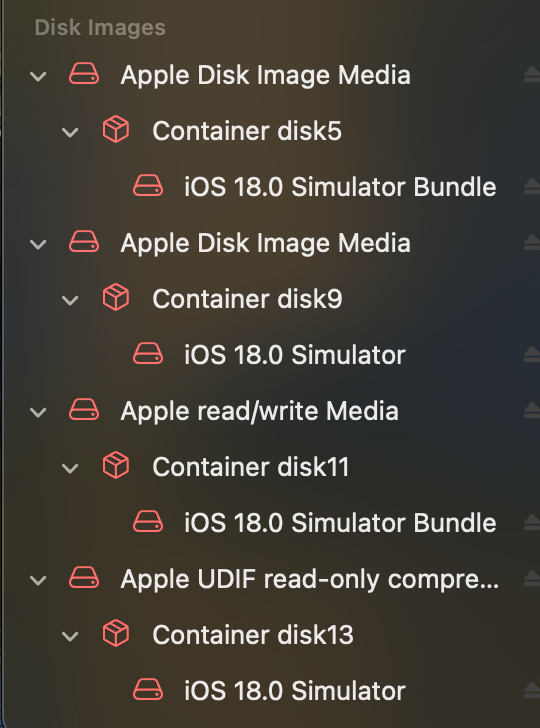Click the cube icon beside Container disk13

[116, 634]
